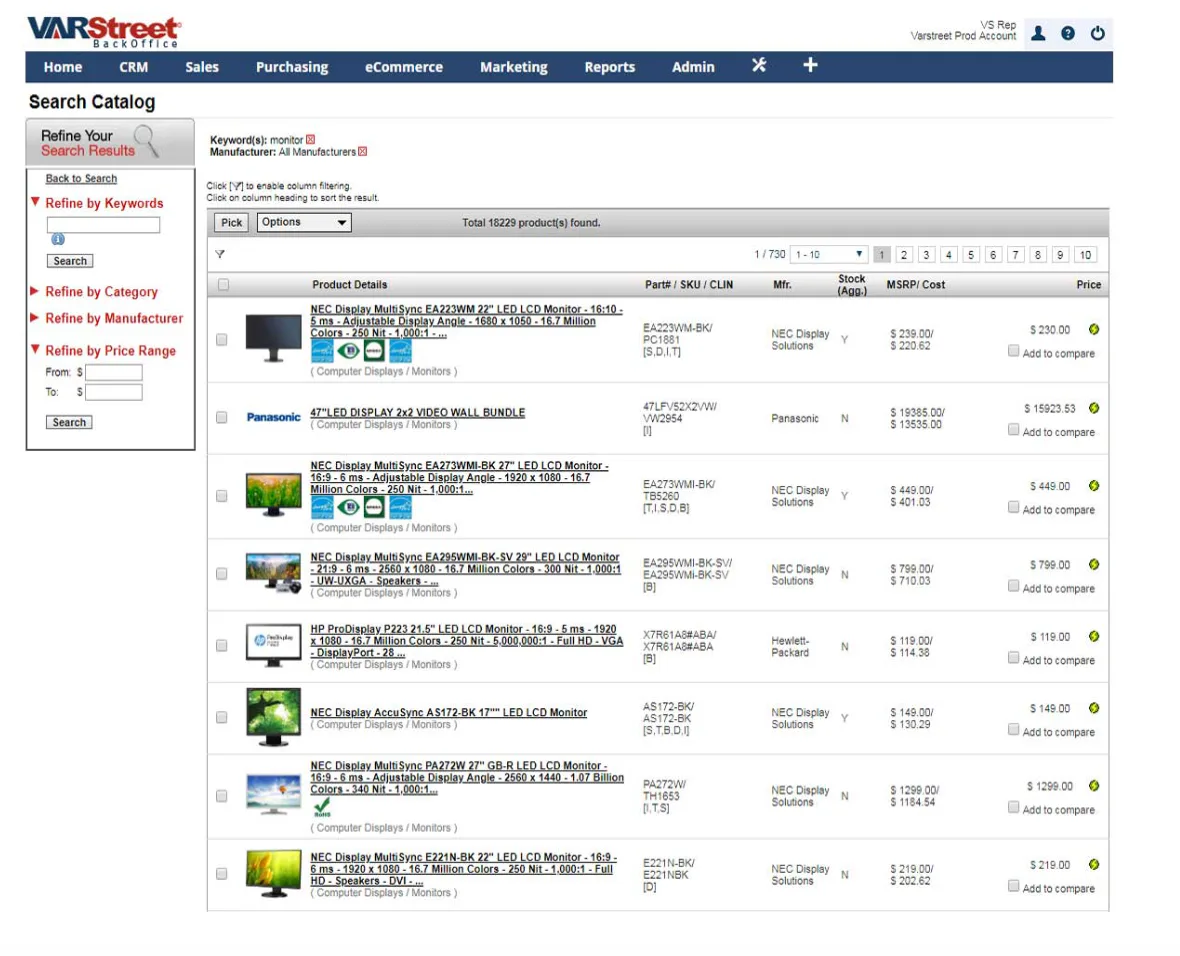This screenshot has height=956, width=1180.
Task: Click the plus icon in the navigation bar
Action: (809, 66)
